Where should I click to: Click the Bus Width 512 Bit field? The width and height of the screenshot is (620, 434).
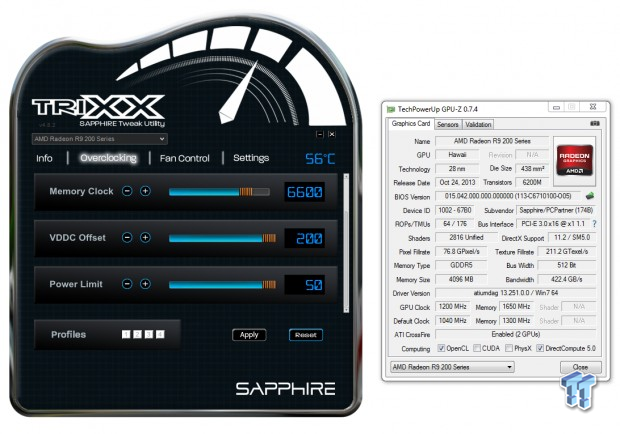click(567, 265)
